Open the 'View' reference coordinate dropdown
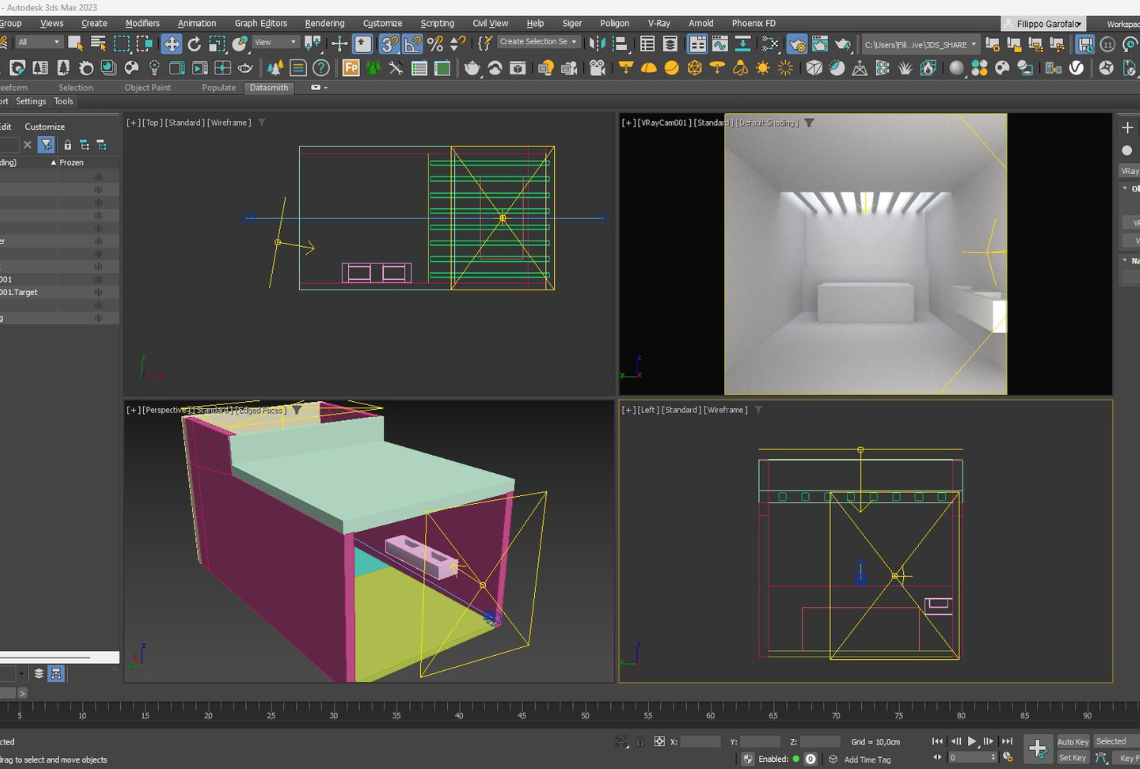The image size is (1140, 769). (275, 43)
